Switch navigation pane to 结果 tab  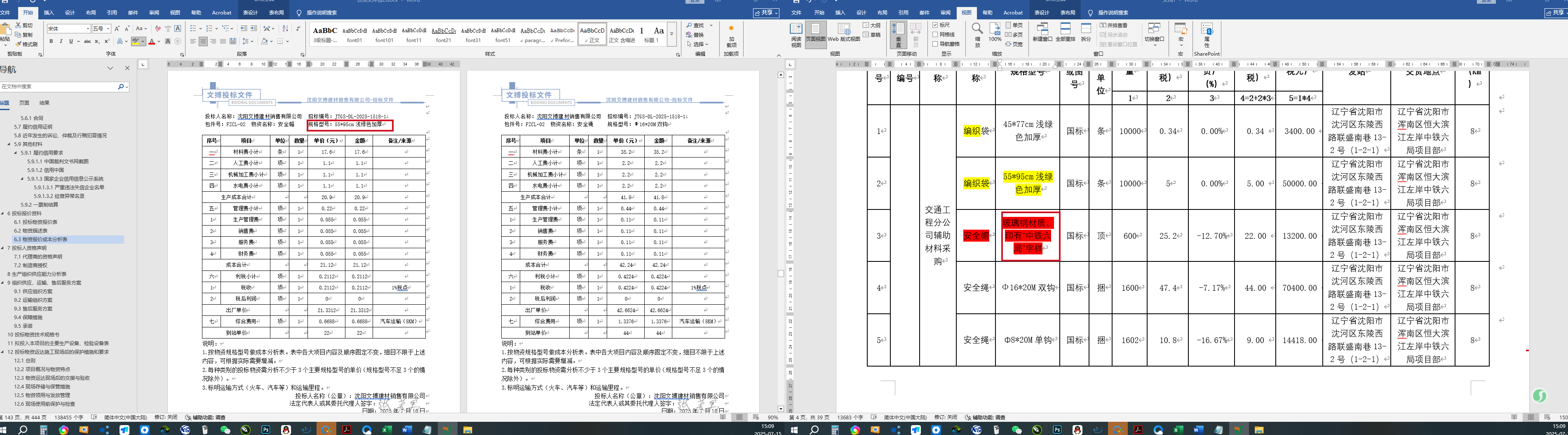pyautogui.click(x=45, y=103)
